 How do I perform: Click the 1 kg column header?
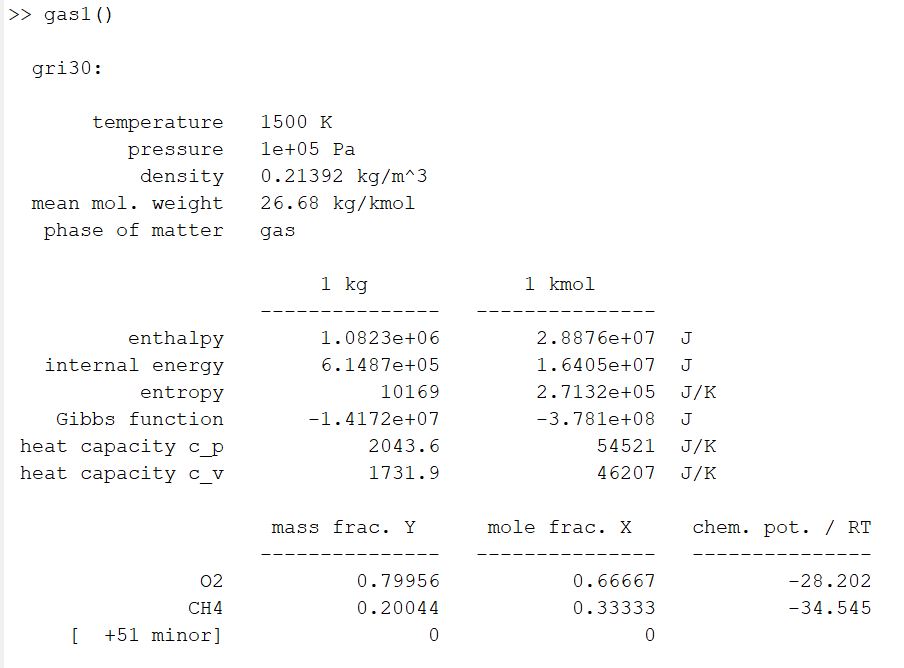click(344, 284)
